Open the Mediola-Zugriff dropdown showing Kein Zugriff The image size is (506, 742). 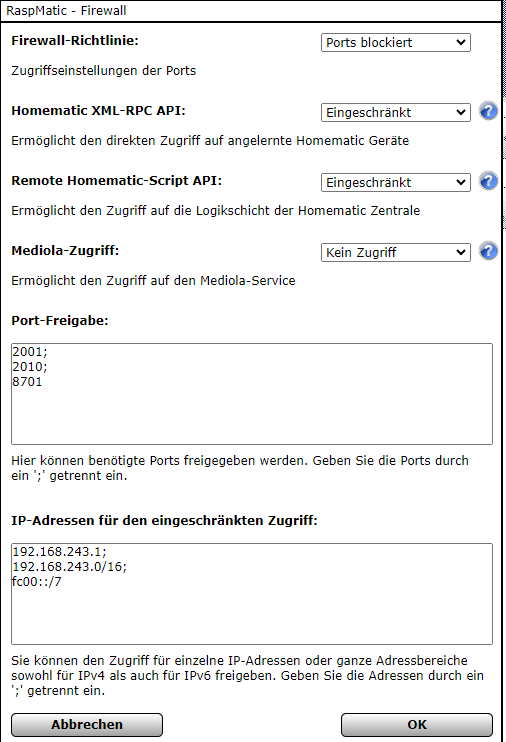[396, 253]
